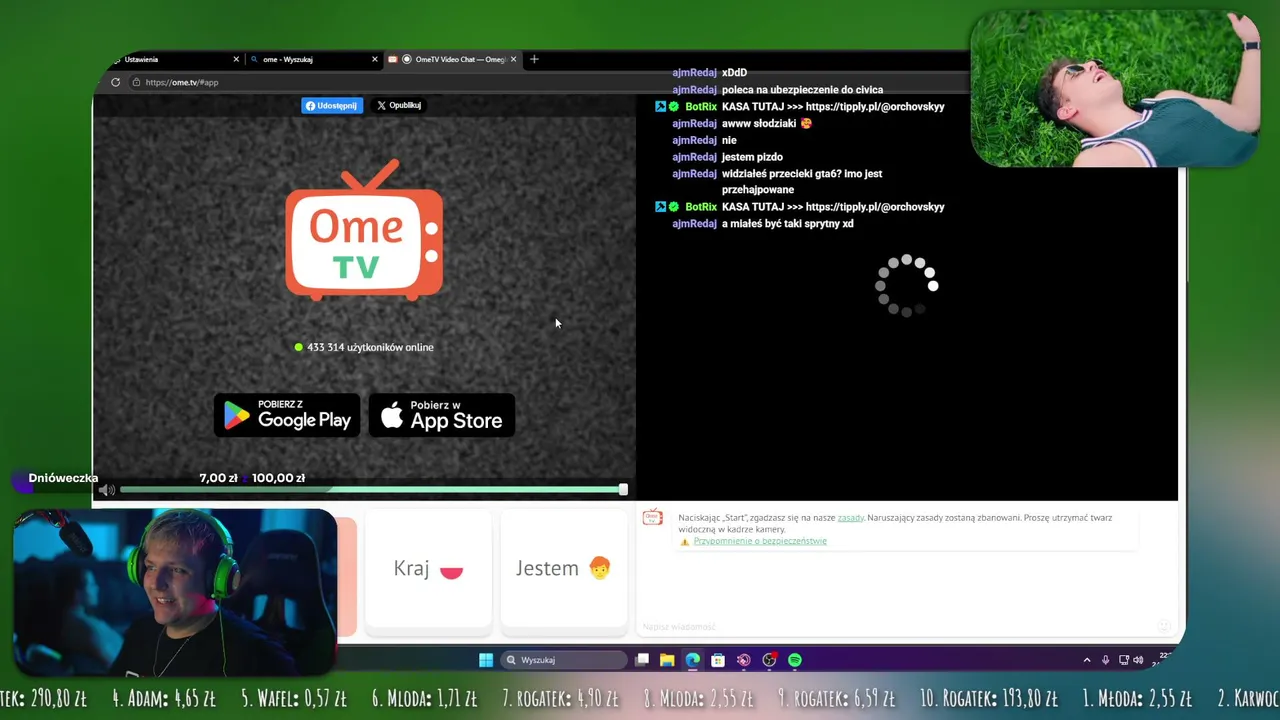Image resolution: width=1280 pixels, height=720 pixels.
Task: Adjust the volume slider handle
Action: point(623,490)
